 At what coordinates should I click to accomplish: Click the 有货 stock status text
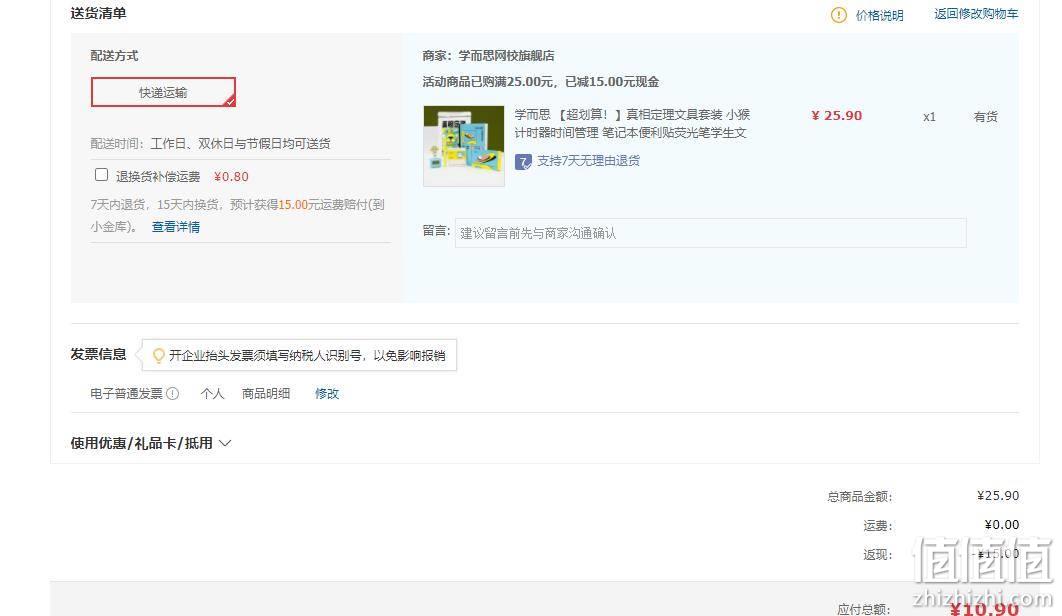tap(985, 117)
